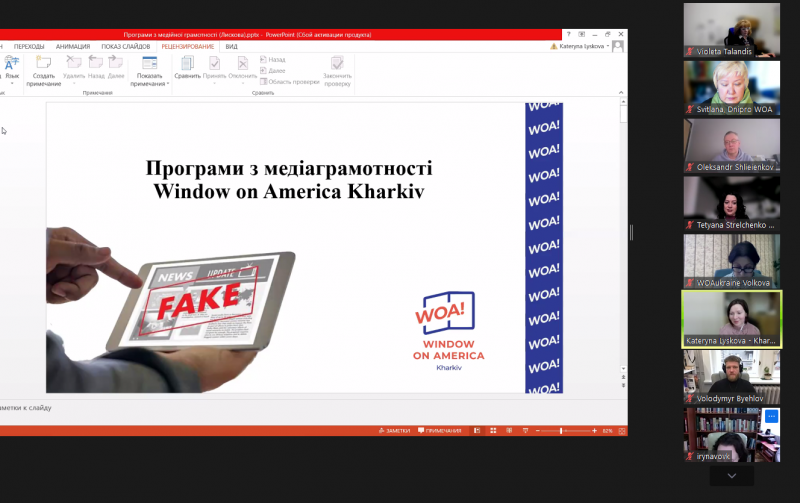The image size is (800, 503).
Task: Select Normal view icon in status bar
Action: click(x=477, y=431)
